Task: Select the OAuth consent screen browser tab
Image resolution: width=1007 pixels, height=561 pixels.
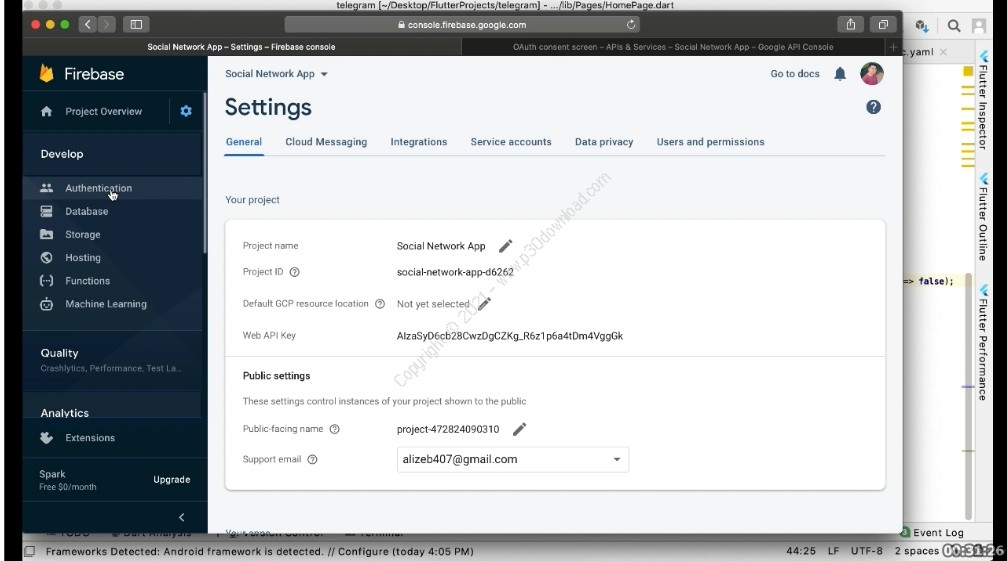Action: pos(673,47)
